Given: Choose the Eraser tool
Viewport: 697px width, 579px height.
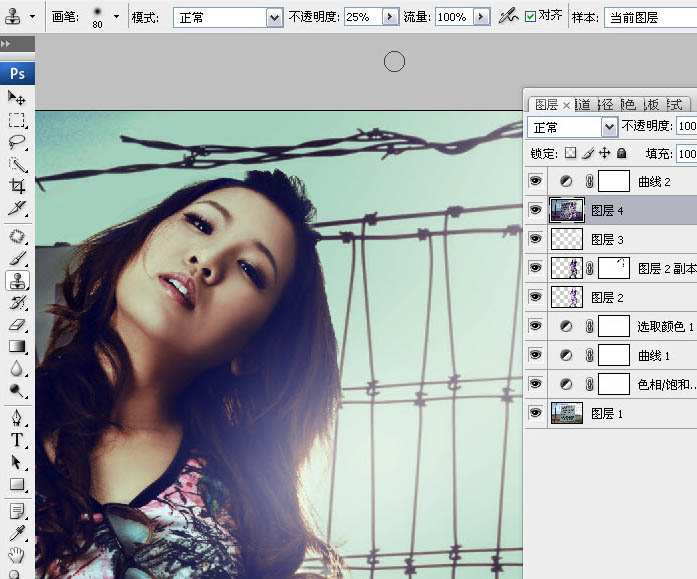Looking at the screenshot, I should click(17, 325).
